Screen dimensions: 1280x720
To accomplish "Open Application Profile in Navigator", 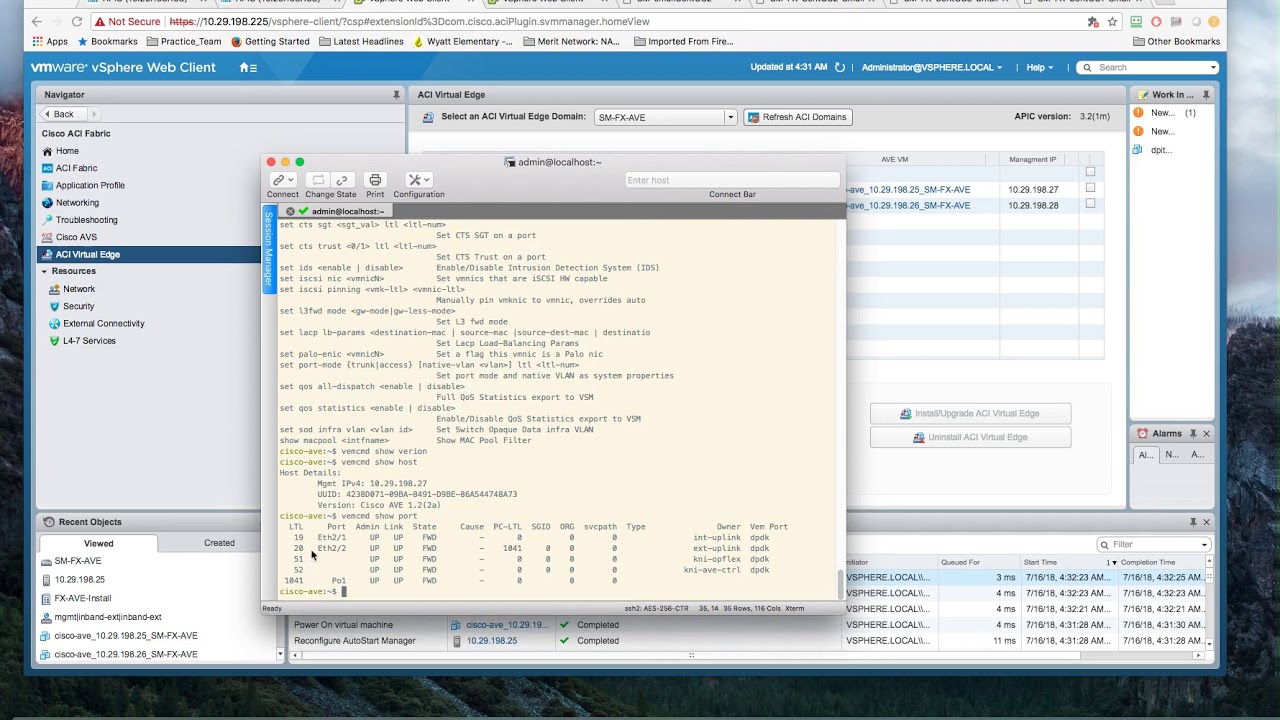I will pyautogui.click(x=90, y=185).
